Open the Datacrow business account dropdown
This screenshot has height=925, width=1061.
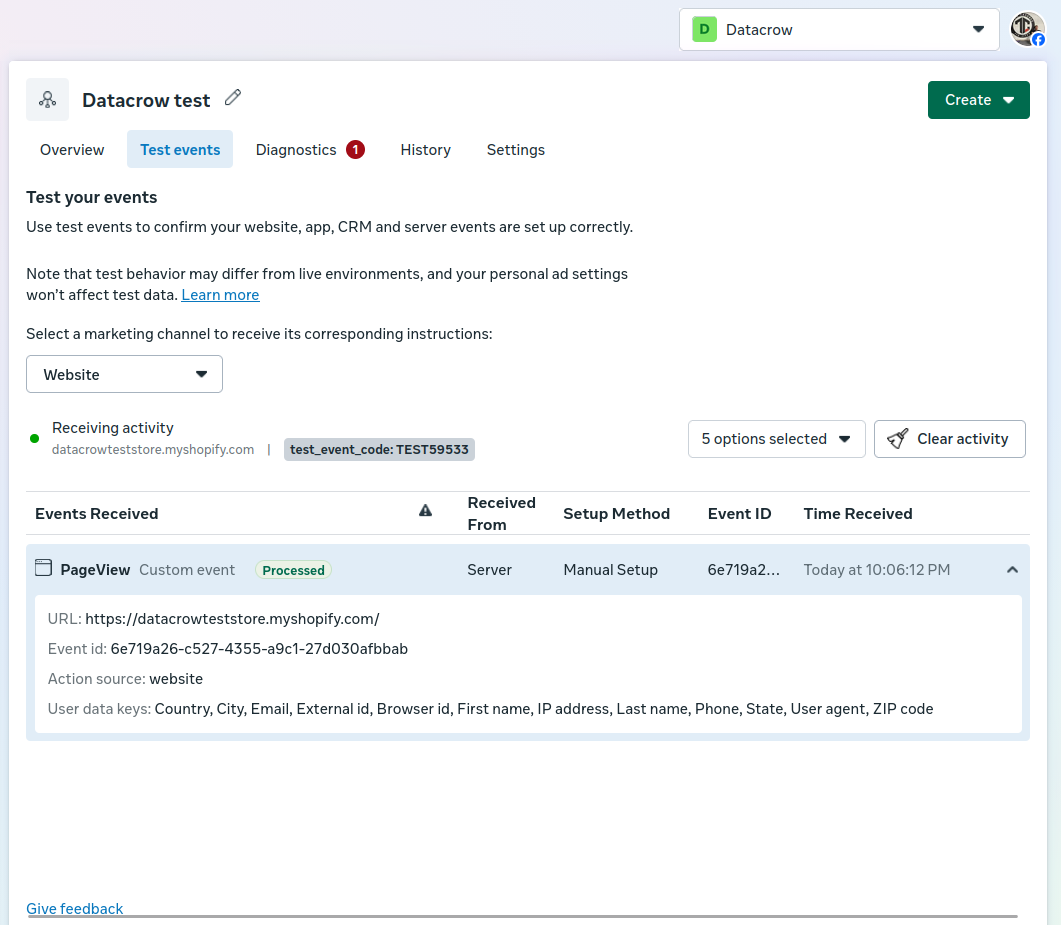tap(839, 29)
